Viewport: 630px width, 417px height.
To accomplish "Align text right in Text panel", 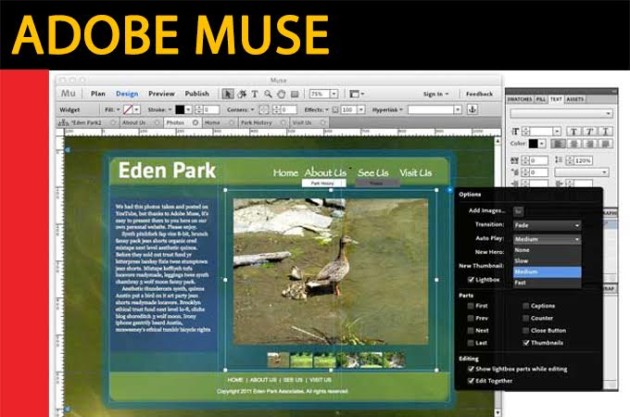I will click(x=590, y=143).
